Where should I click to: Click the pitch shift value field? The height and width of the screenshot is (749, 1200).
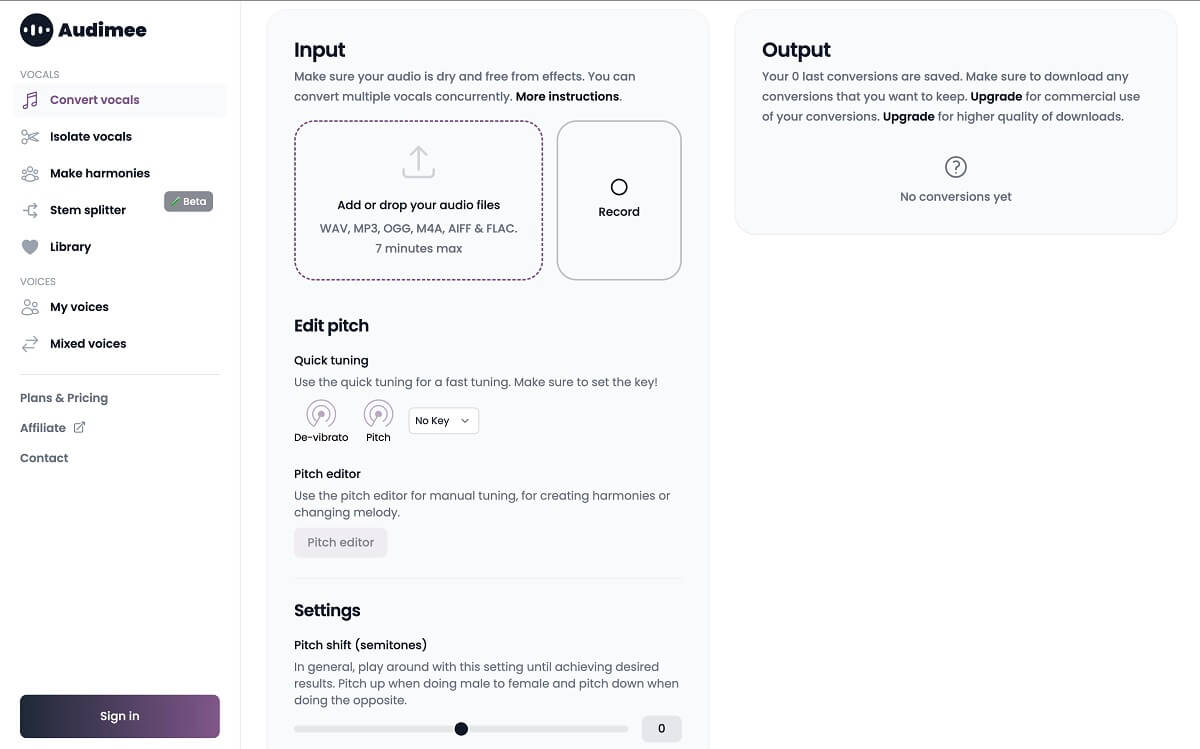pos(661,729)
